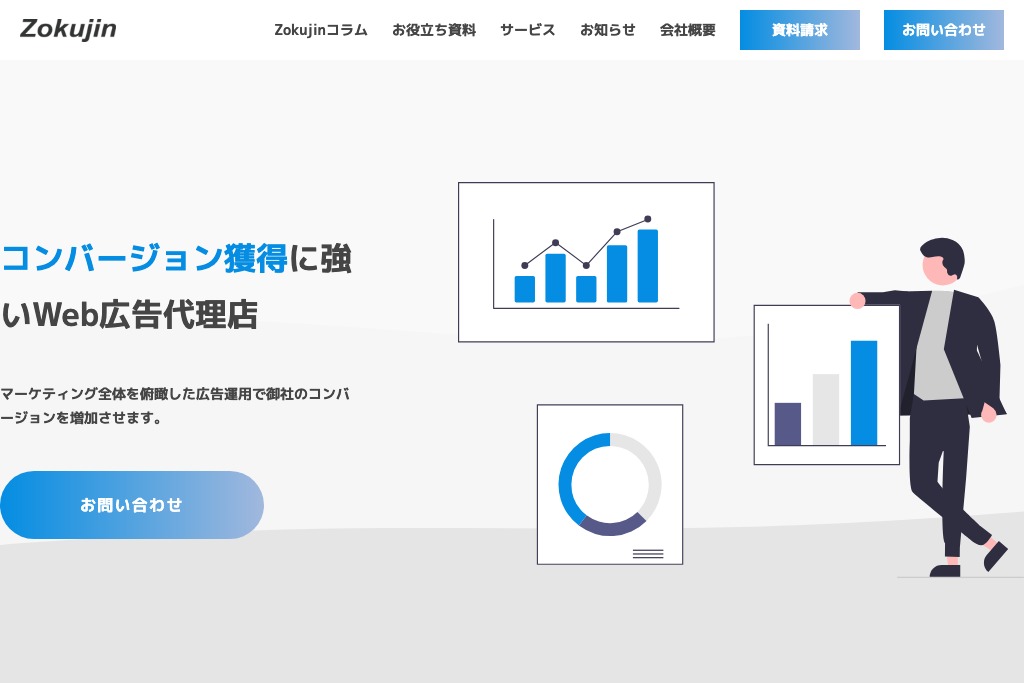Click the gray bar in the presenter's chart
Screen dimensions: 1024x683
pyautogui.click(x=825, y=410)
